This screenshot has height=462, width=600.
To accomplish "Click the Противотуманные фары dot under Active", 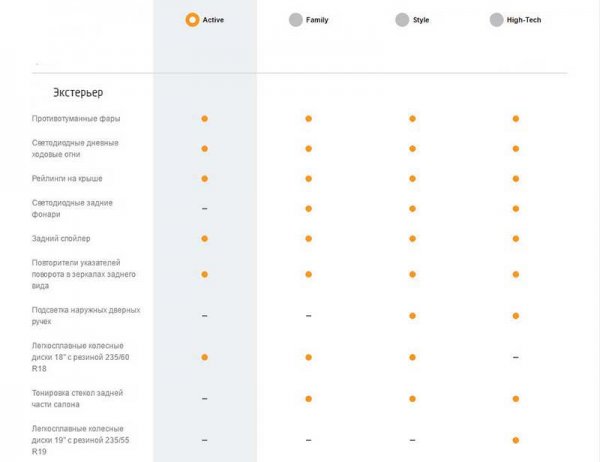I will click(x=205, y=119).
